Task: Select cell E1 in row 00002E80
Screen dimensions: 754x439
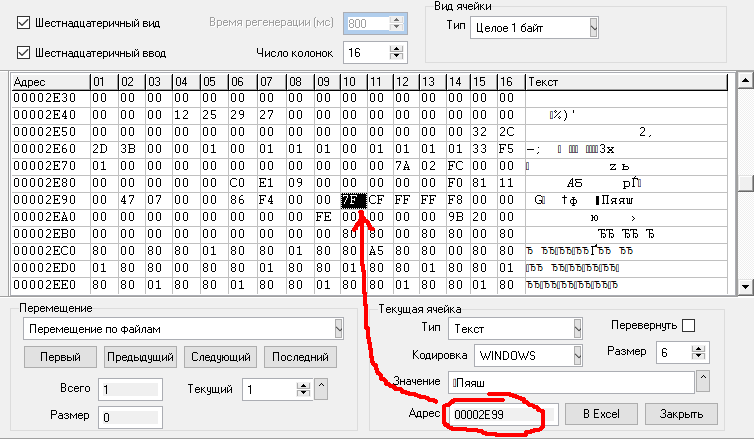Action: [x=271, y=183]
